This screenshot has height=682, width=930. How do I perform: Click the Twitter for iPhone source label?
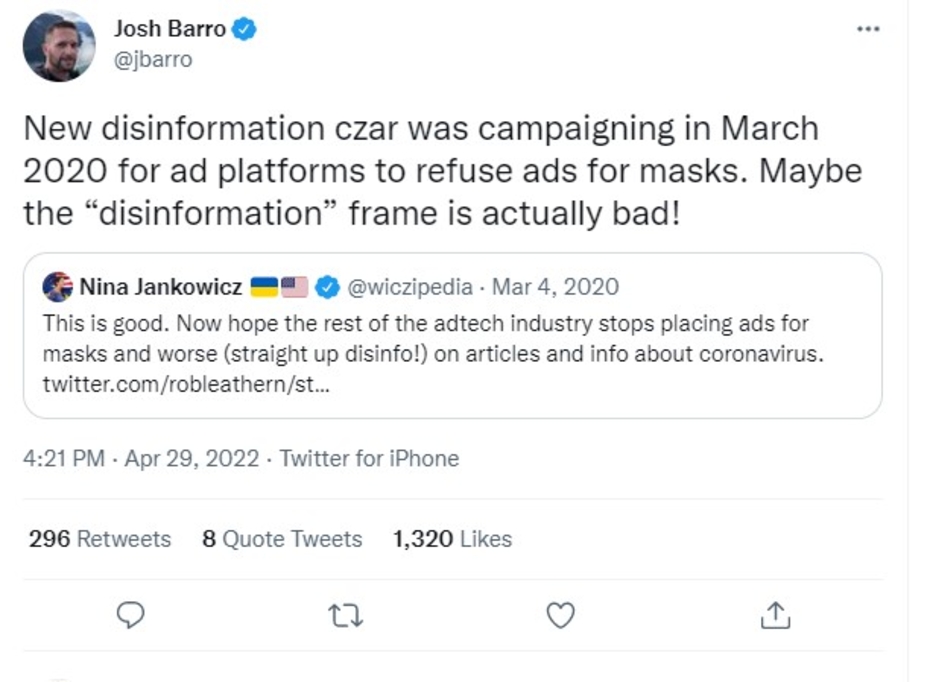[x=369, y=459]
